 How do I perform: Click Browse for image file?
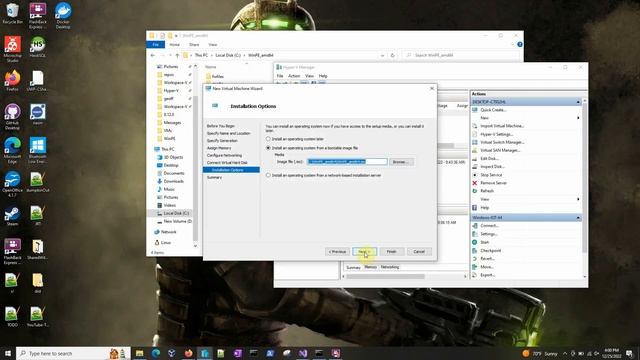401,162
